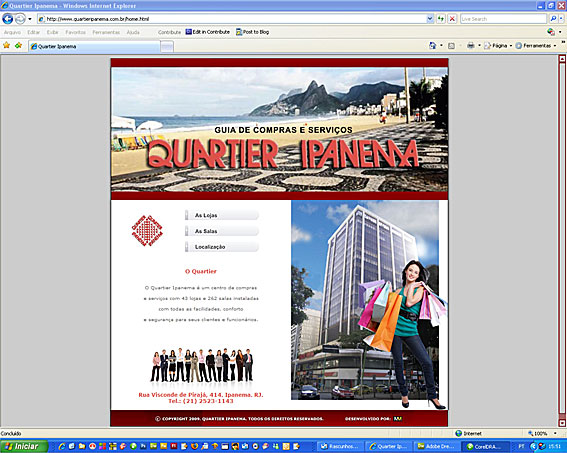Click the PT language indicator in tray

click(521, 446)
